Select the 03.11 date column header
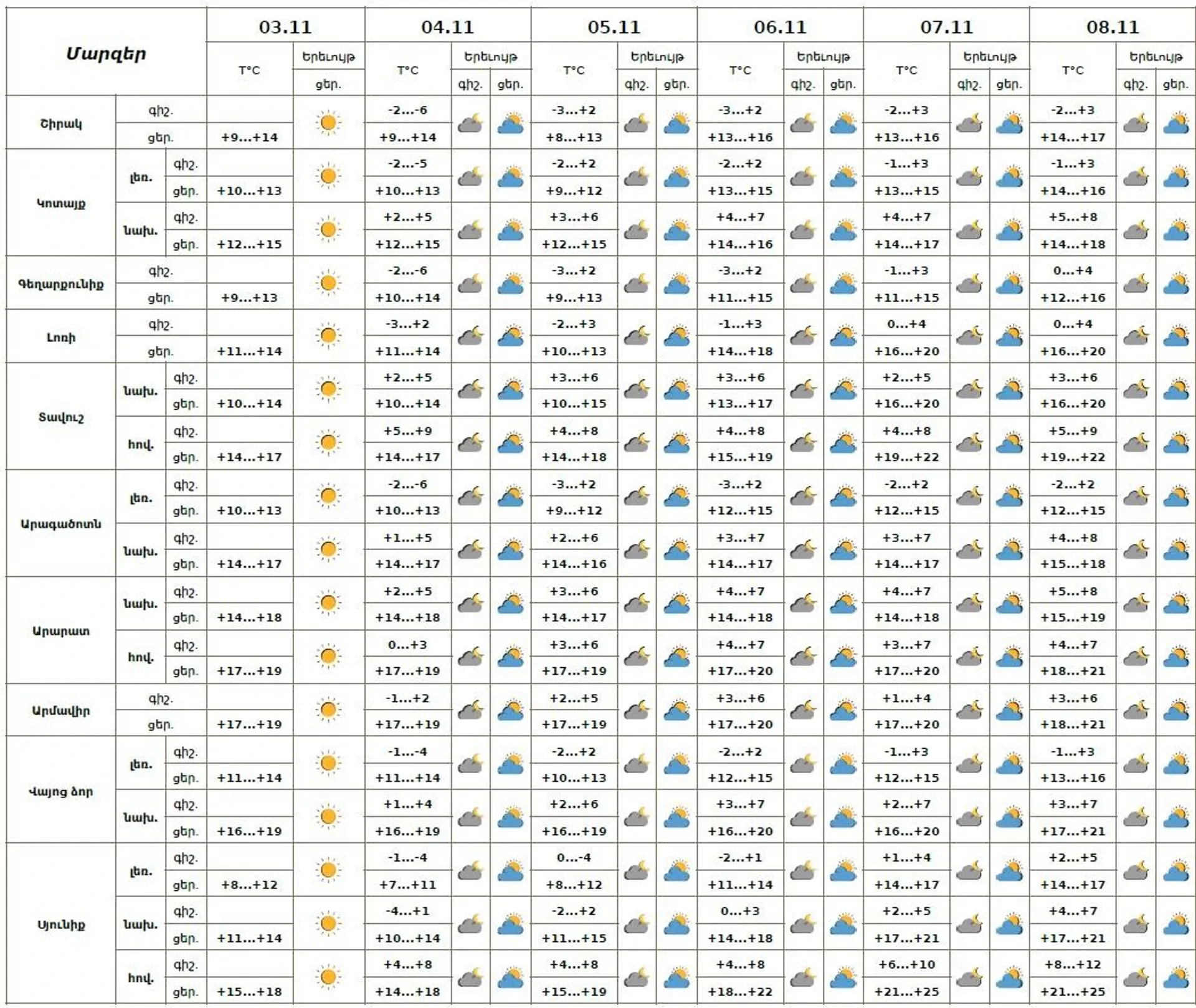The height and width of the screenshot is (1008, 1196). click(x=285, y=27)
